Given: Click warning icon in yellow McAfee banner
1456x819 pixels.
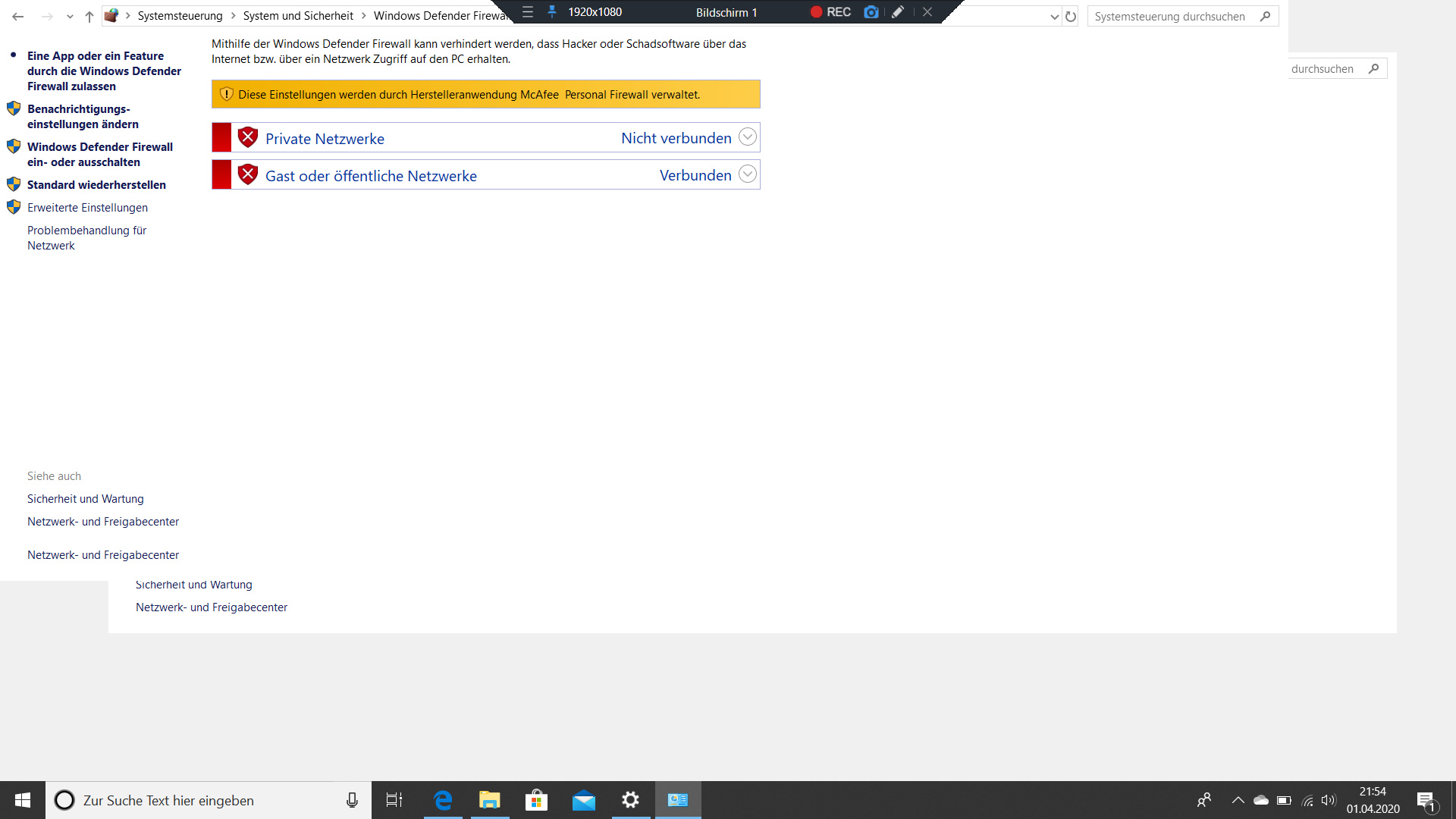Looking at the screenshot, I should pyautogui.click(x=226, y=94).
